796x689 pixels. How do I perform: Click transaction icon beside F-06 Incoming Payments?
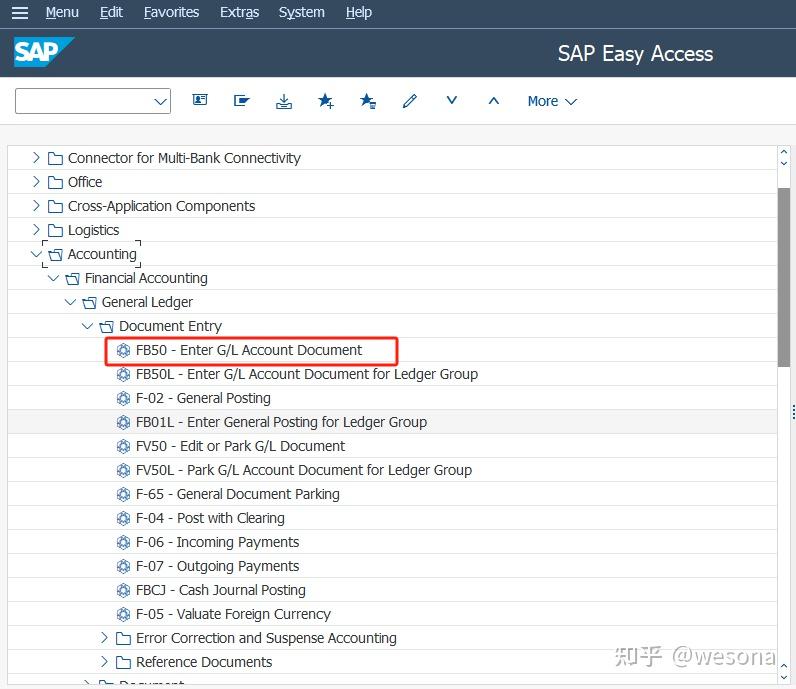[123, 543]
